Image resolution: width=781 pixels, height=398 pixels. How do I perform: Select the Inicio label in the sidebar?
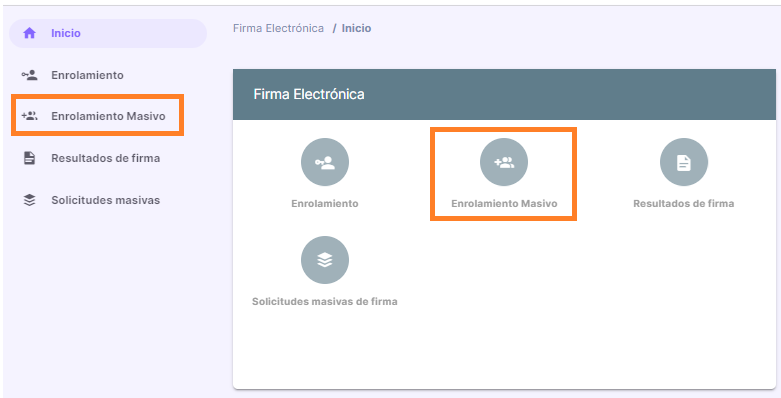pyautogui.click(x=66, y=33)
